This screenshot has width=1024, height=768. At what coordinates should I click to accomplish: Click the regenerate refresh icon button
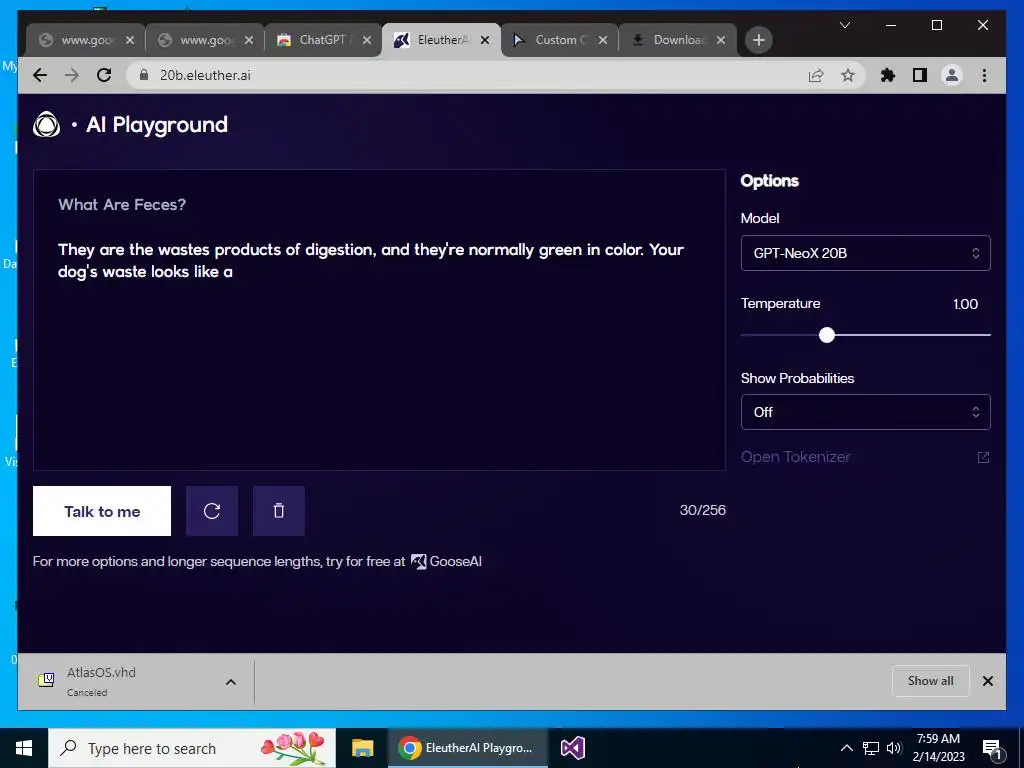[x=212, y=511]
